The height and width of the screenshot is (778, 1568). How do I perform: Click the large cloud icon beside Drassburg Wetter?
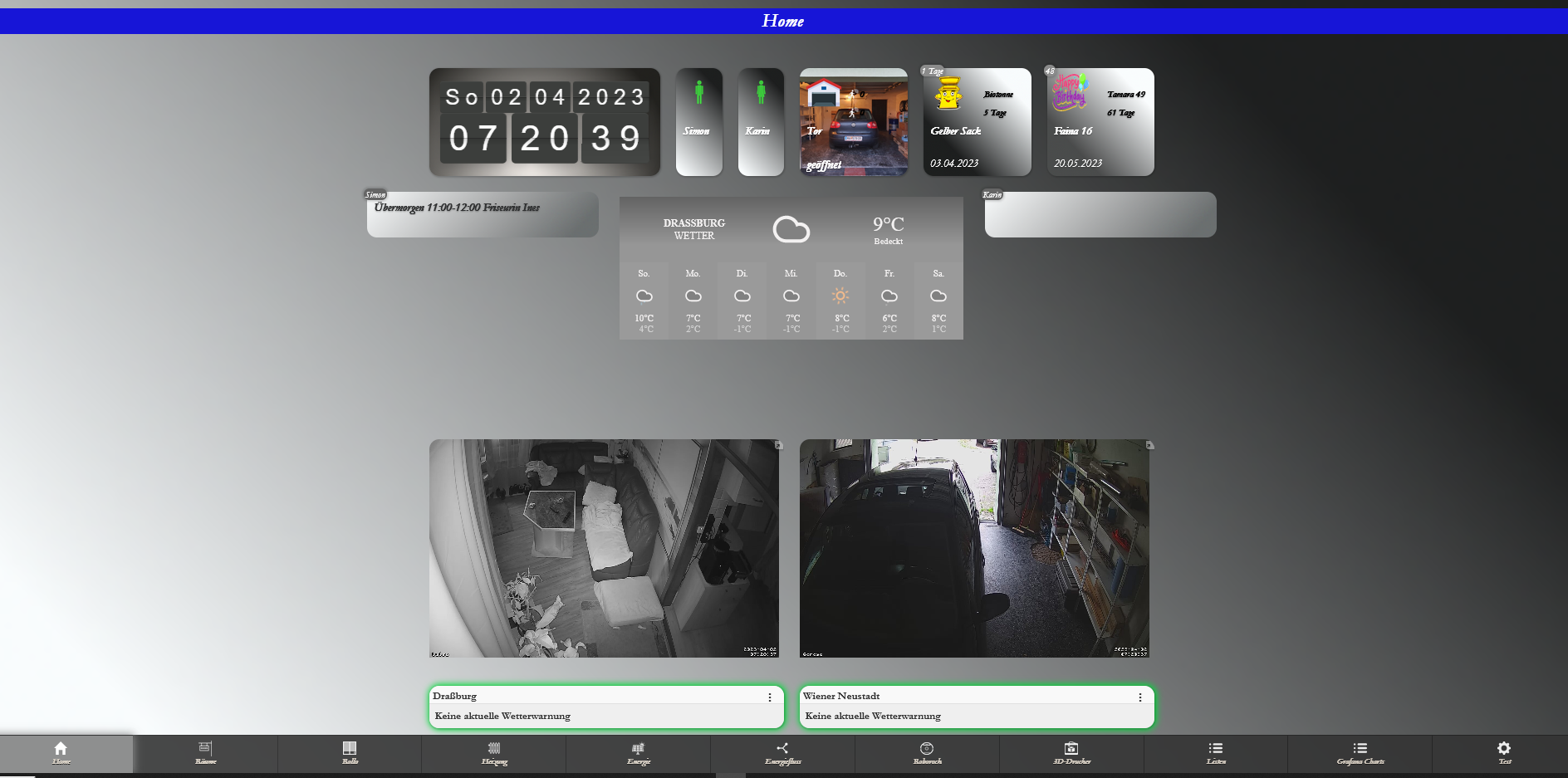(x=791, y=229)
